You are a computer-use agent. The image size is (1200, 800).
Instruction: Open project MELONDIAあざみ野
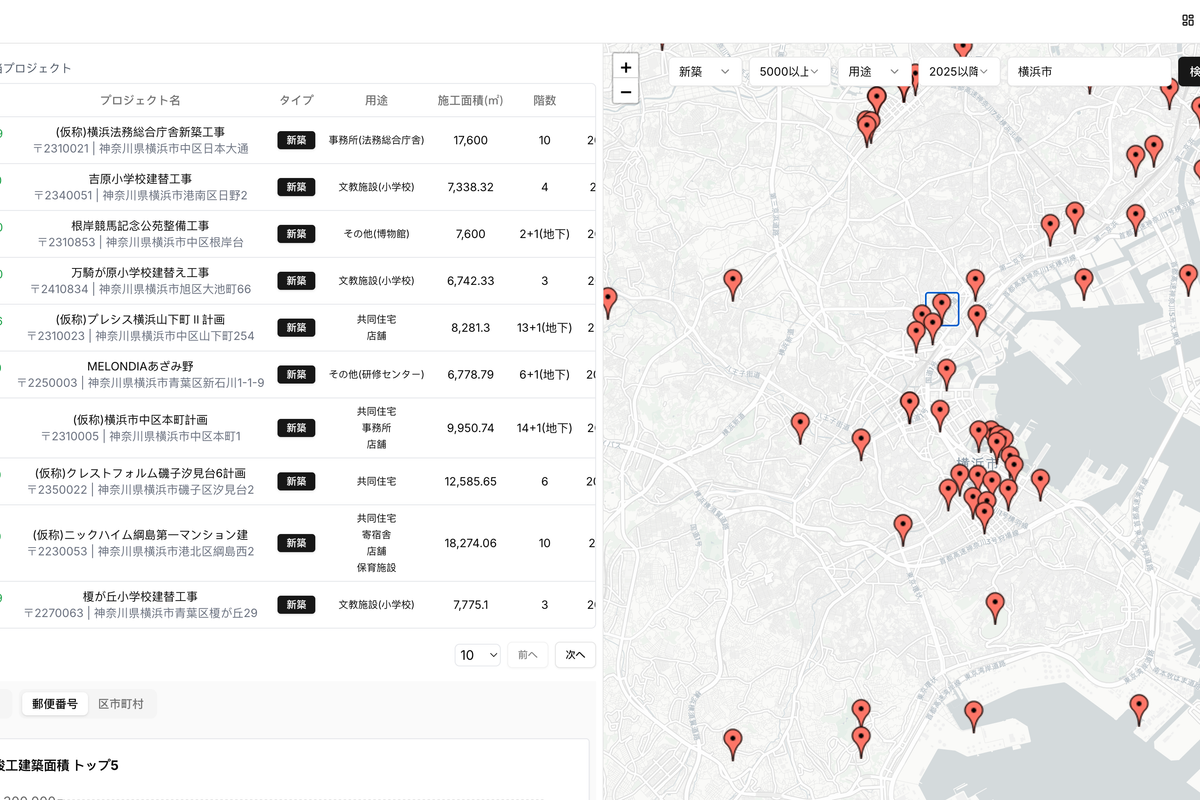140,366
